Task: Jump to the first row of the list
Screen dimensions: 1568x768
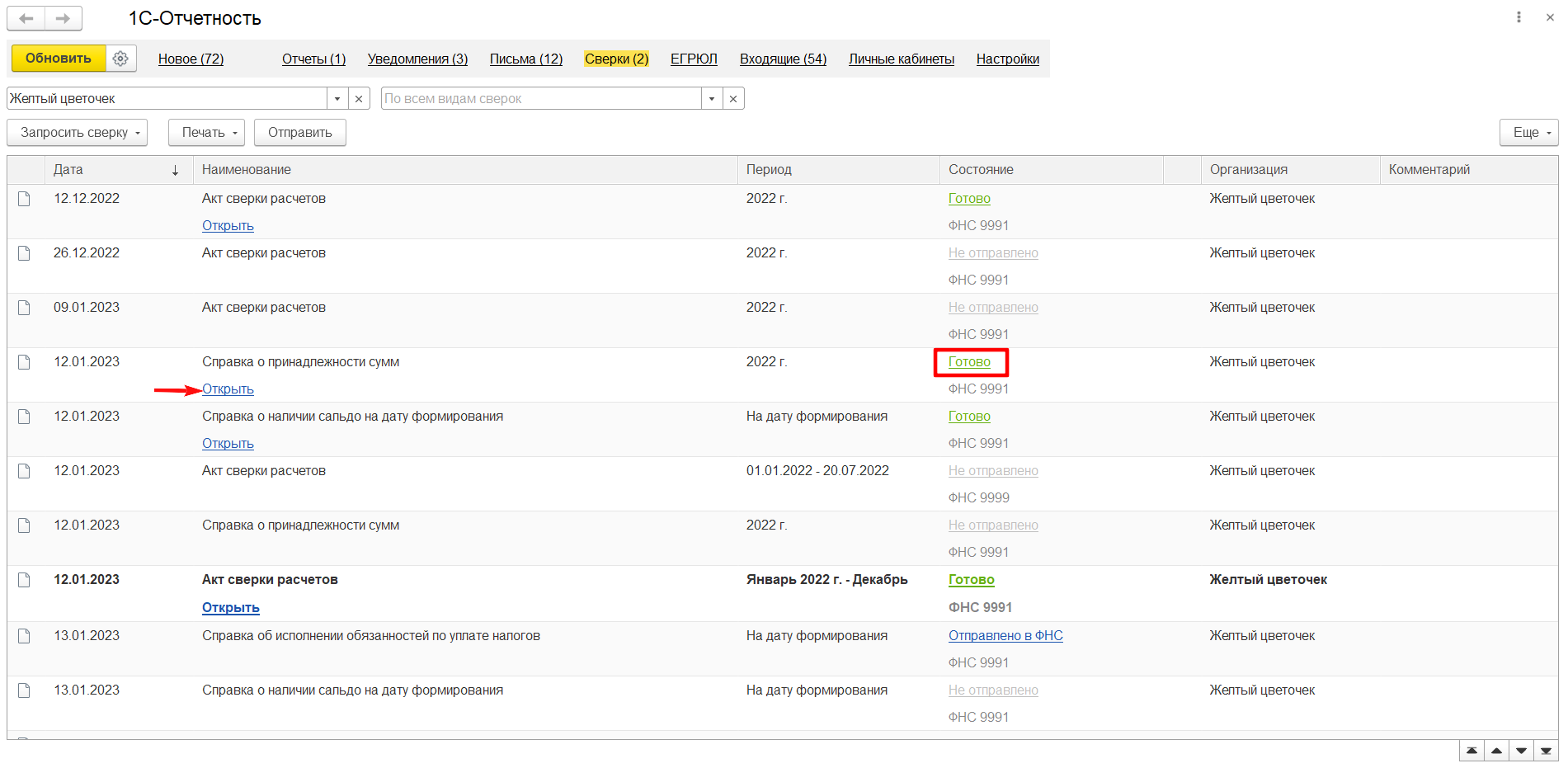Action: [1471, 751]
